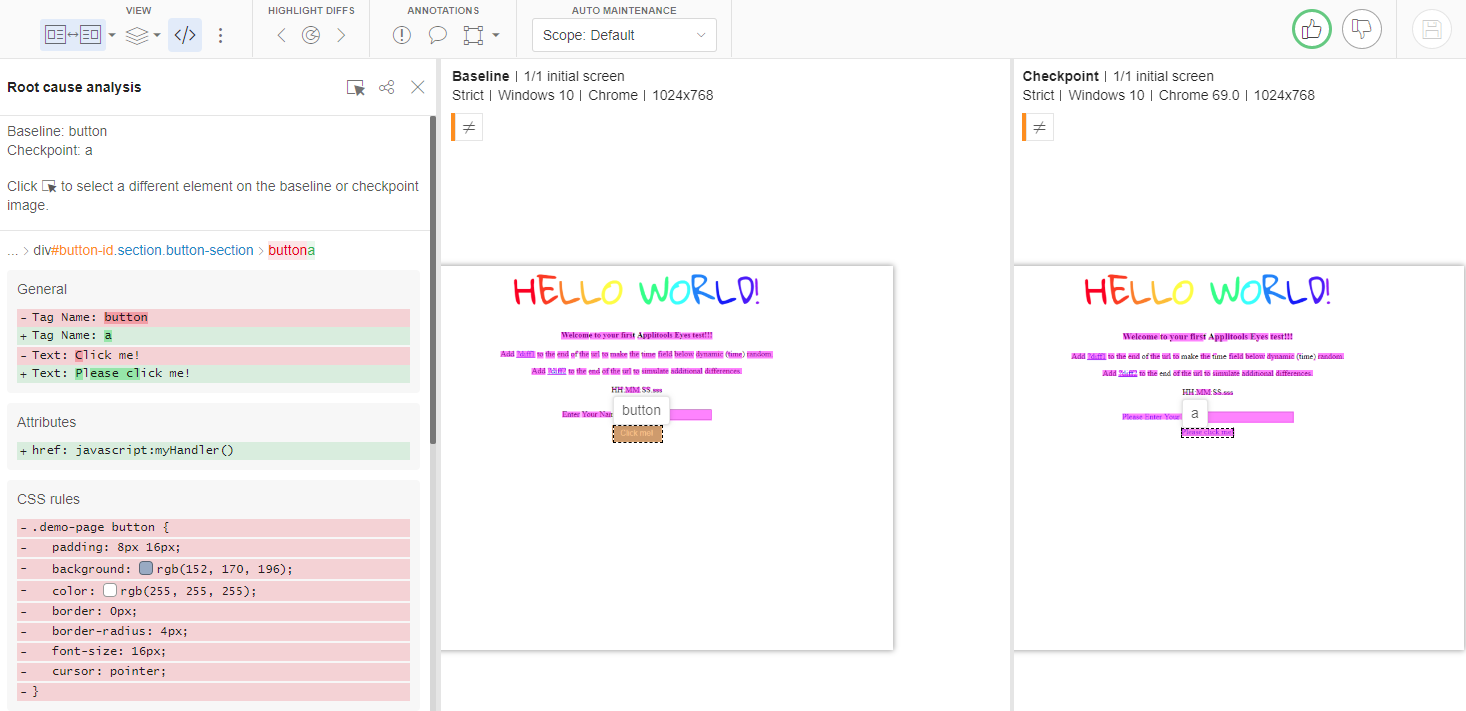
Task: Click the mark issue exclamation annotation icon
Action: (x=402, y=35)
